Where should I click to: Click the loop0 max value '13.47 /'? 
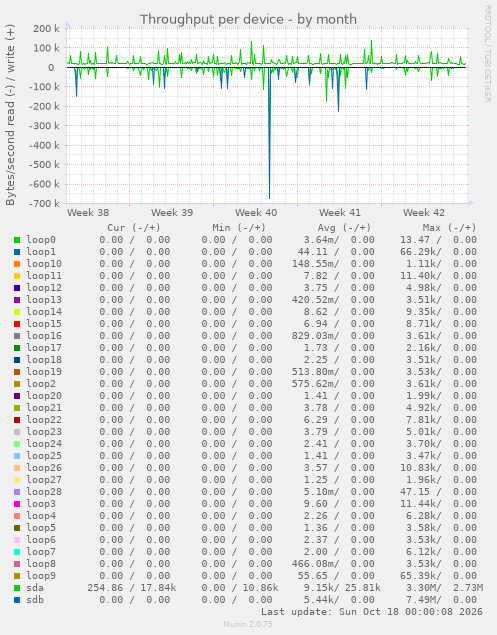420,240
